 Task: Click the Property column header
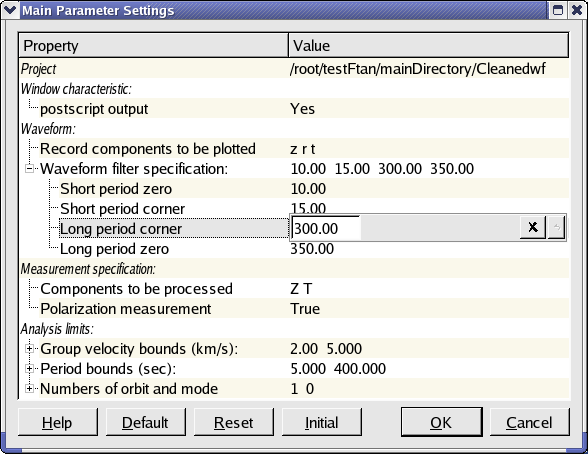click(153, 45)
